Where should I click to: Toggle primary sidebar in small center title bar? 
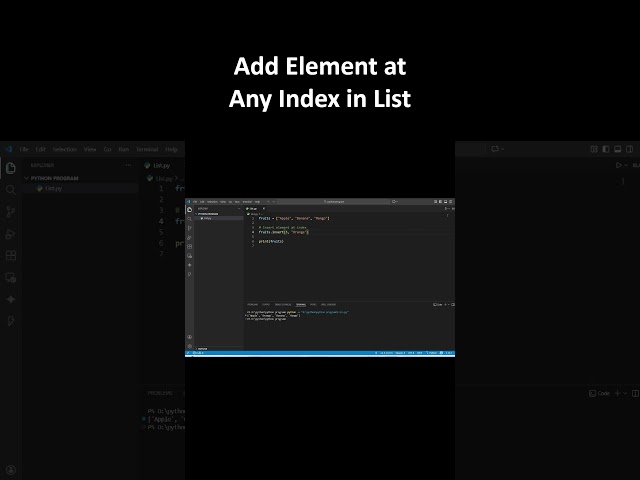tap(440, 202)
